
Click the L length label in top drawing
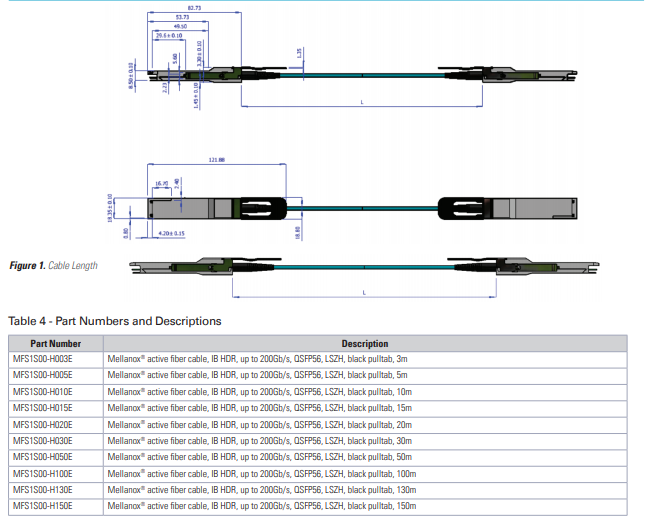click(x=361, y=102)
